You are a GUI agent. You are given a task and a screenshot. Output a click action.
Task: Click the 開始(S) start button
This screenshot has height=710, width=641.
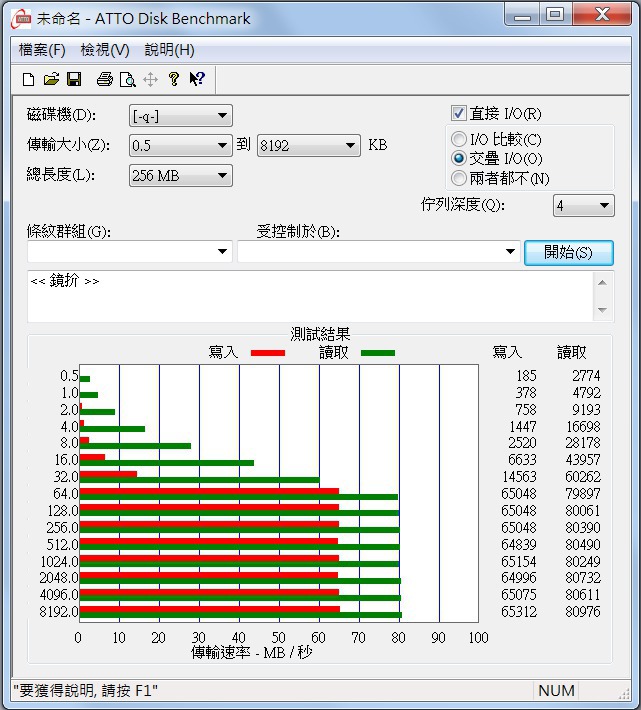coord(569,253)
